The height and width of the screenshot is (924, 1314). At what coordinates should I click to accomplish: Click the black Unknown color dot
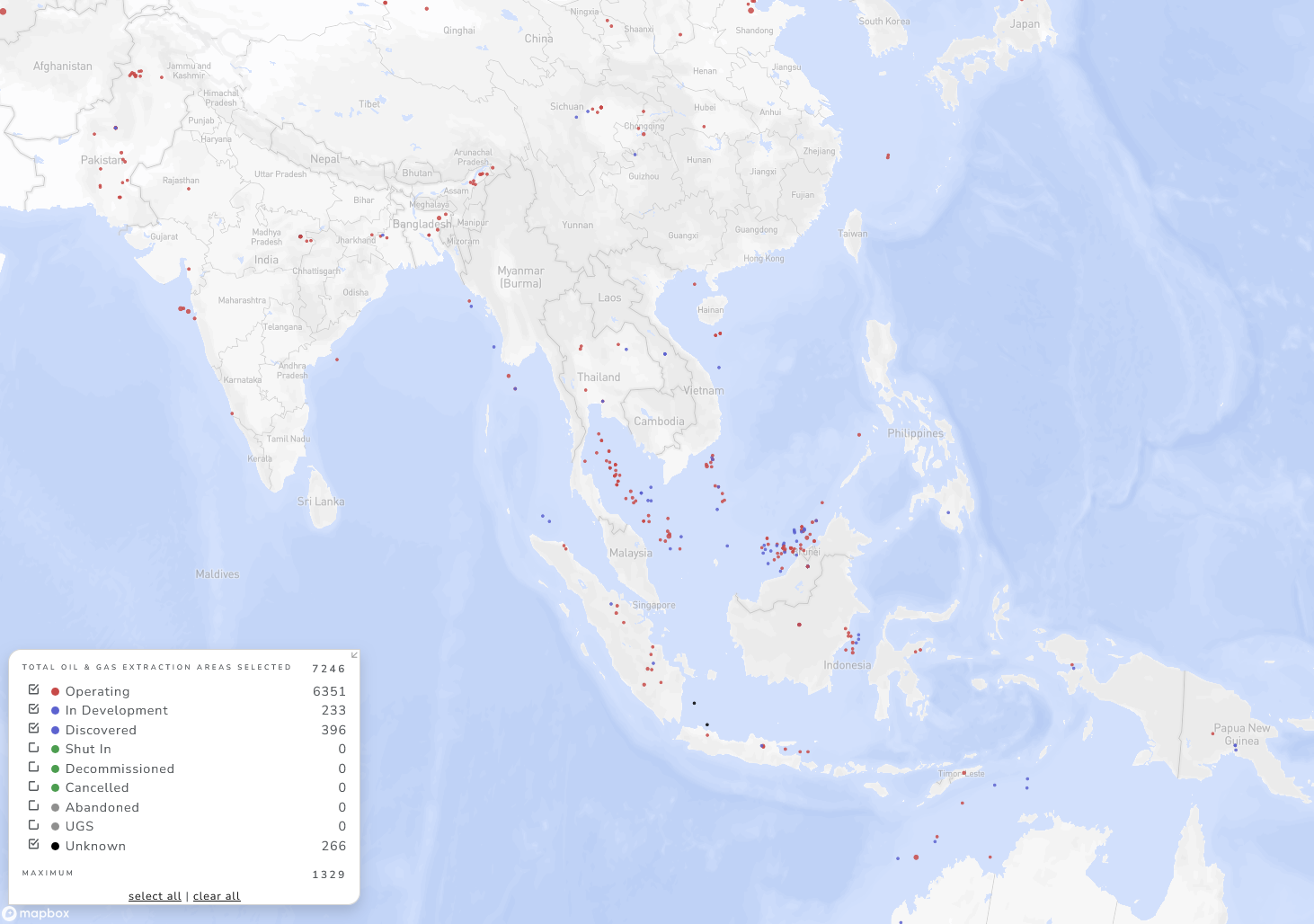click(x=56, y=847)
